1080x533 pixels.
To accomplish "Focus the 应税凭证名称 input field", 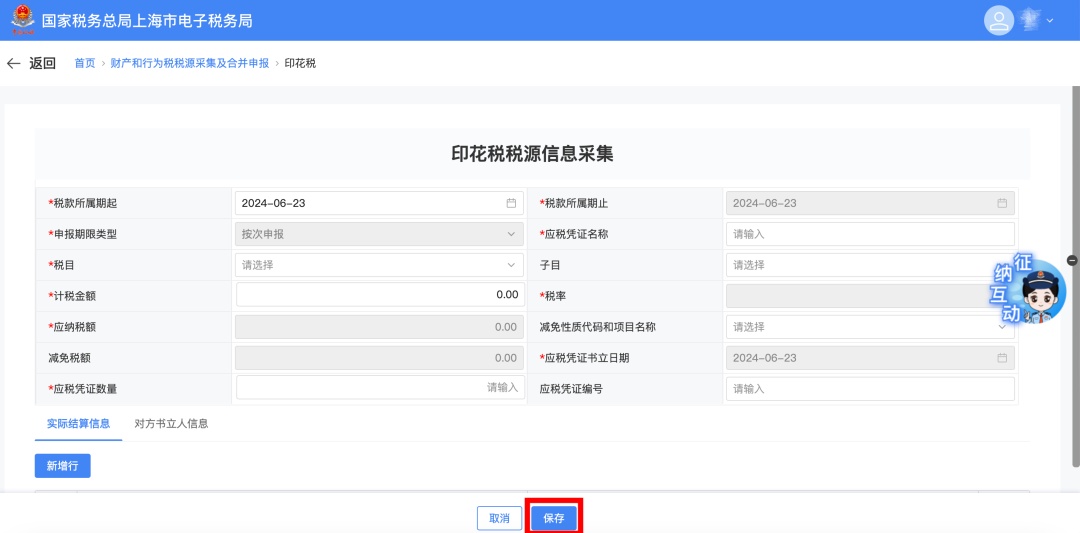I will pos(869,234).
